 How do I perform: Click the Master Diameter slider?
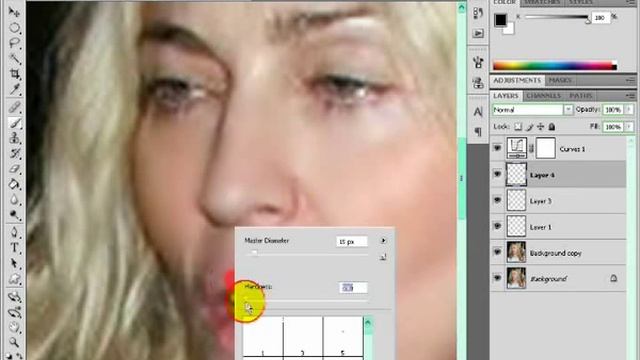pos(307,254)
